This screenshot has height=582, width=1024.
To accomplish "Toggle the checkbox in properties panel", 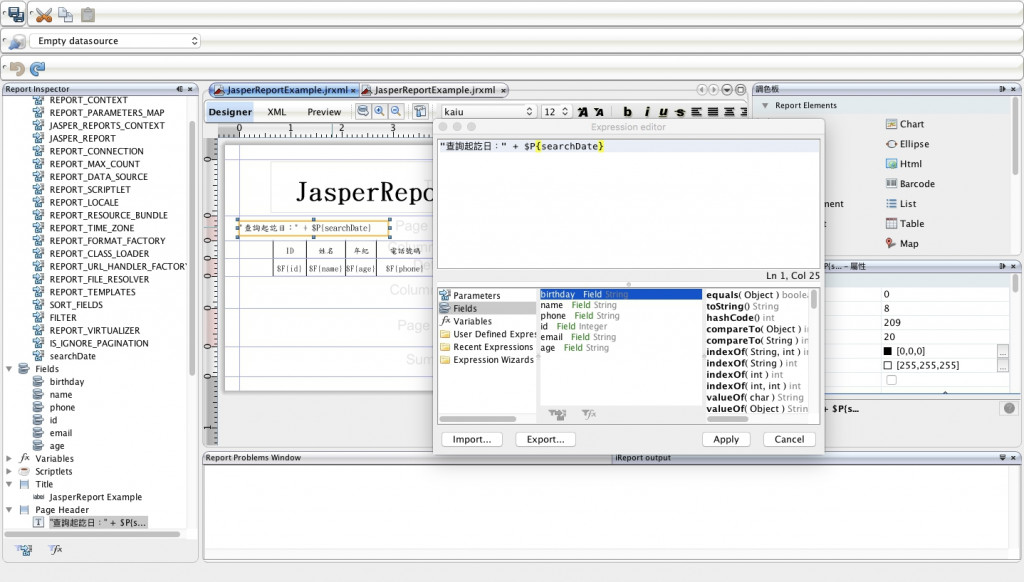I will 891,380.
